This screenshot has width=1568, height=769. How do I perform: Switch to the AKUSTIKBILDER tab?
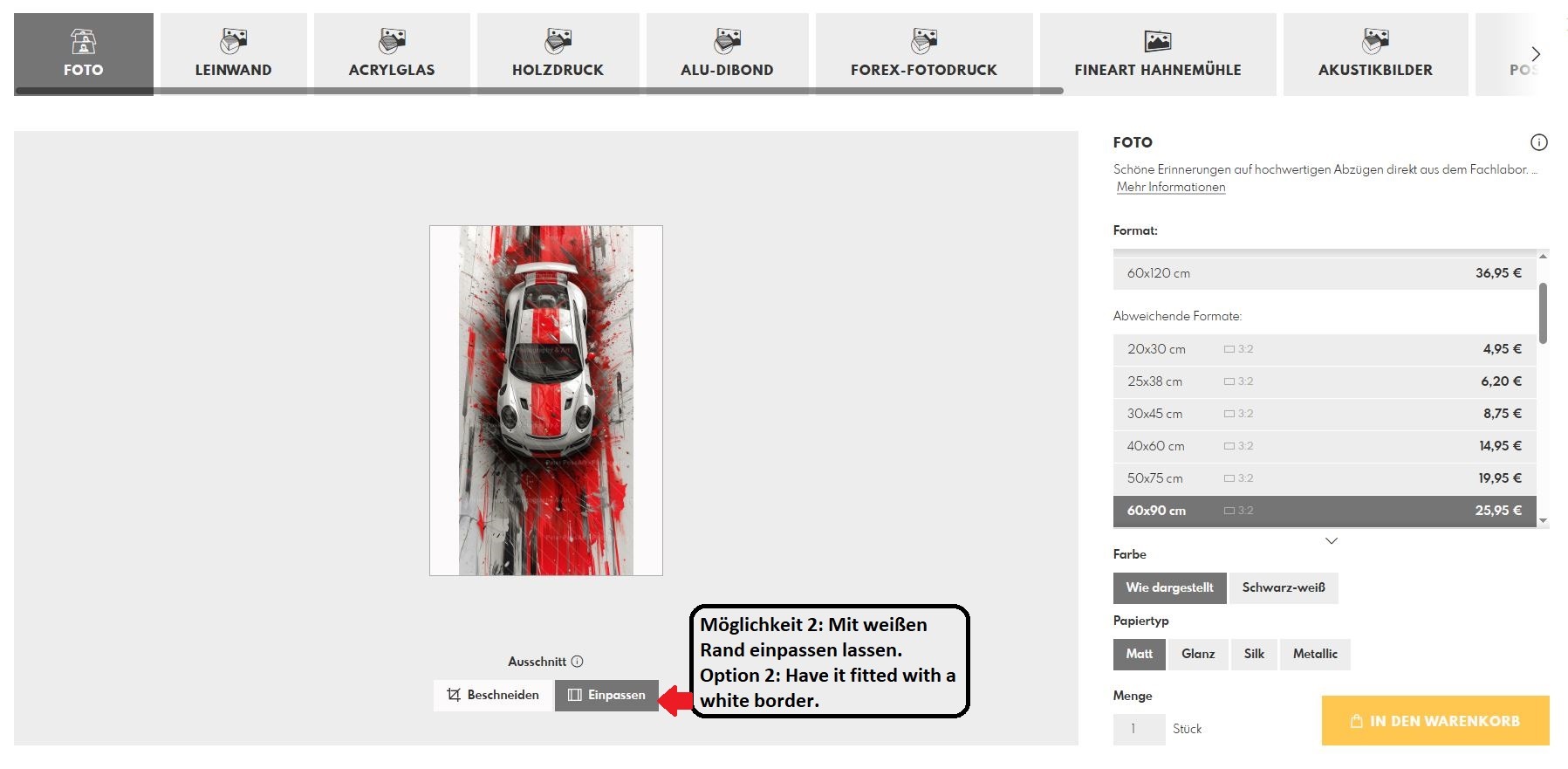point(1376,54)
